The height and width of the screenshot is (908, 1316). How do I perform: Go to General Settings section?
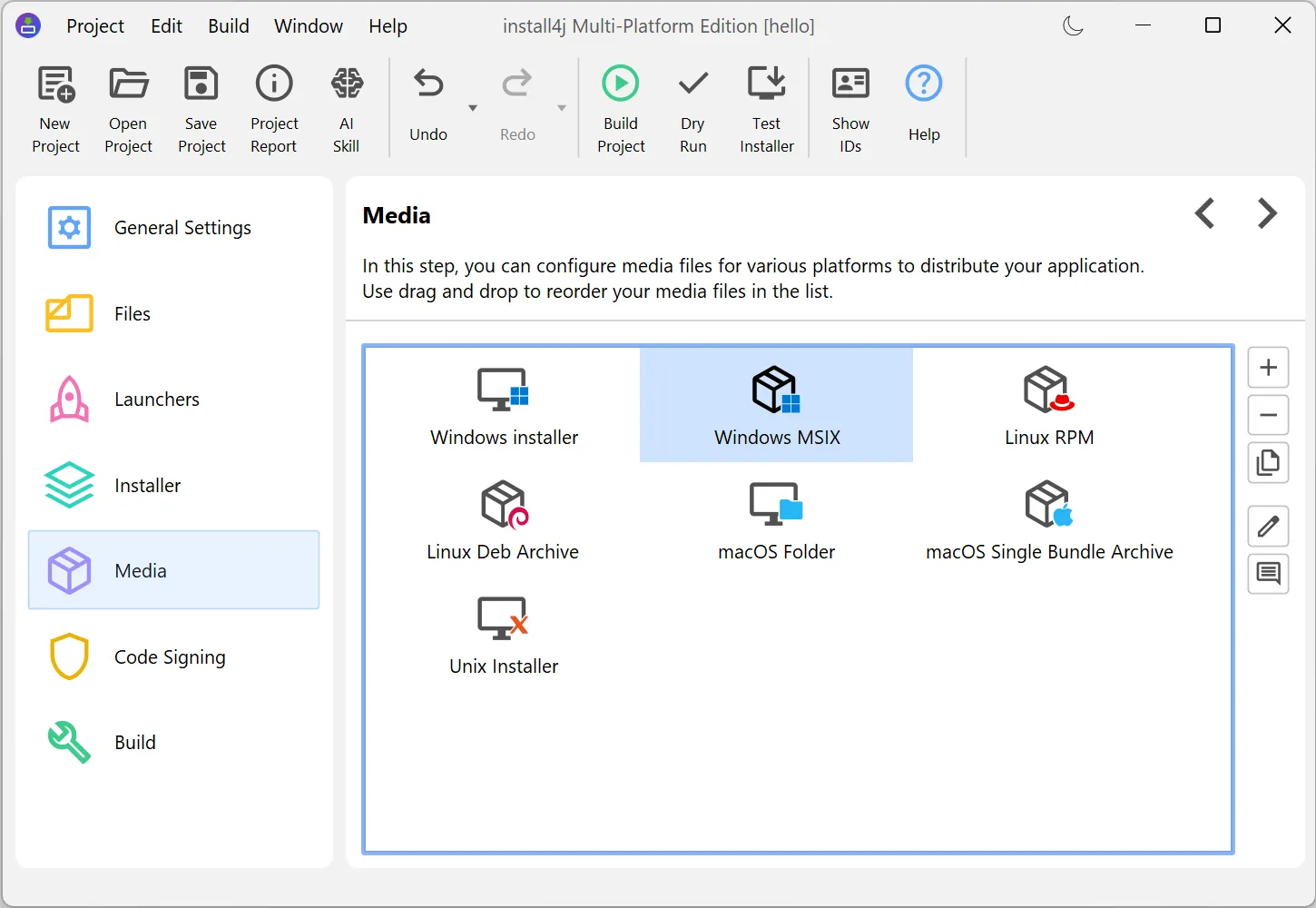tap(174, 228)
